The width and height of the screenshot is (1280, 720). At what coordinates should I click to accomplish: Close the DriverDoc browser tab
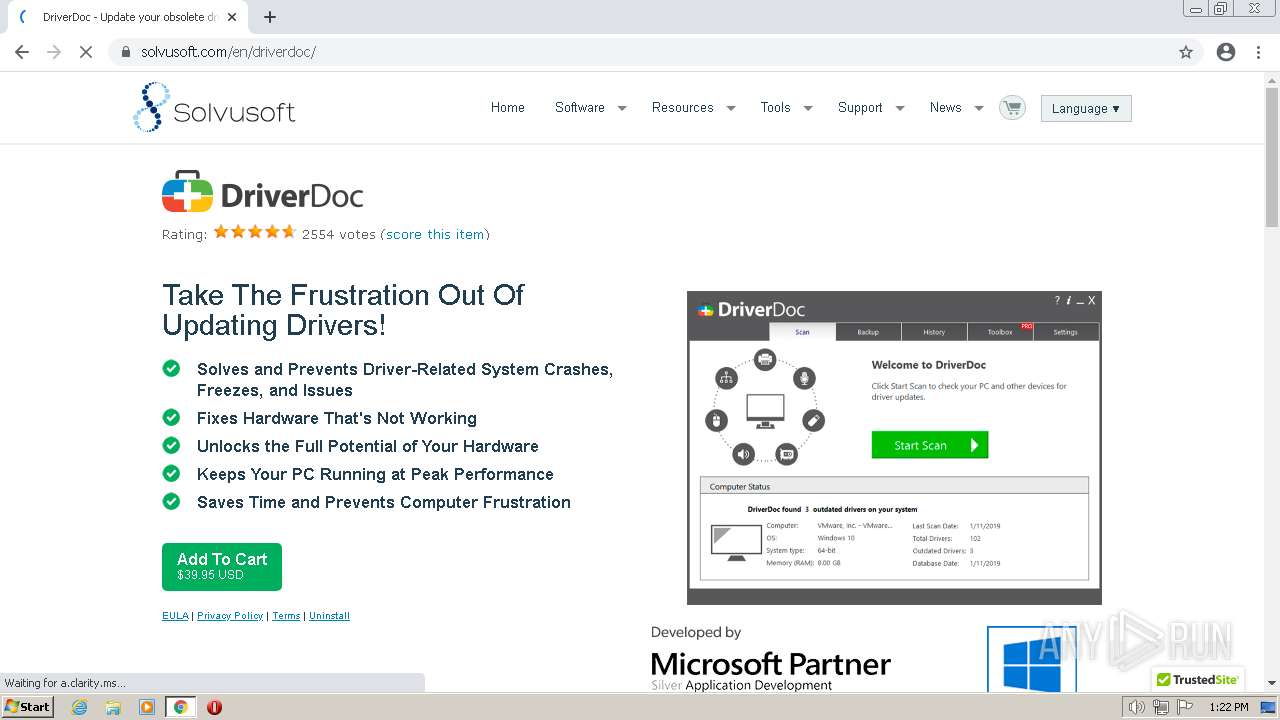[x=233, y=17]
